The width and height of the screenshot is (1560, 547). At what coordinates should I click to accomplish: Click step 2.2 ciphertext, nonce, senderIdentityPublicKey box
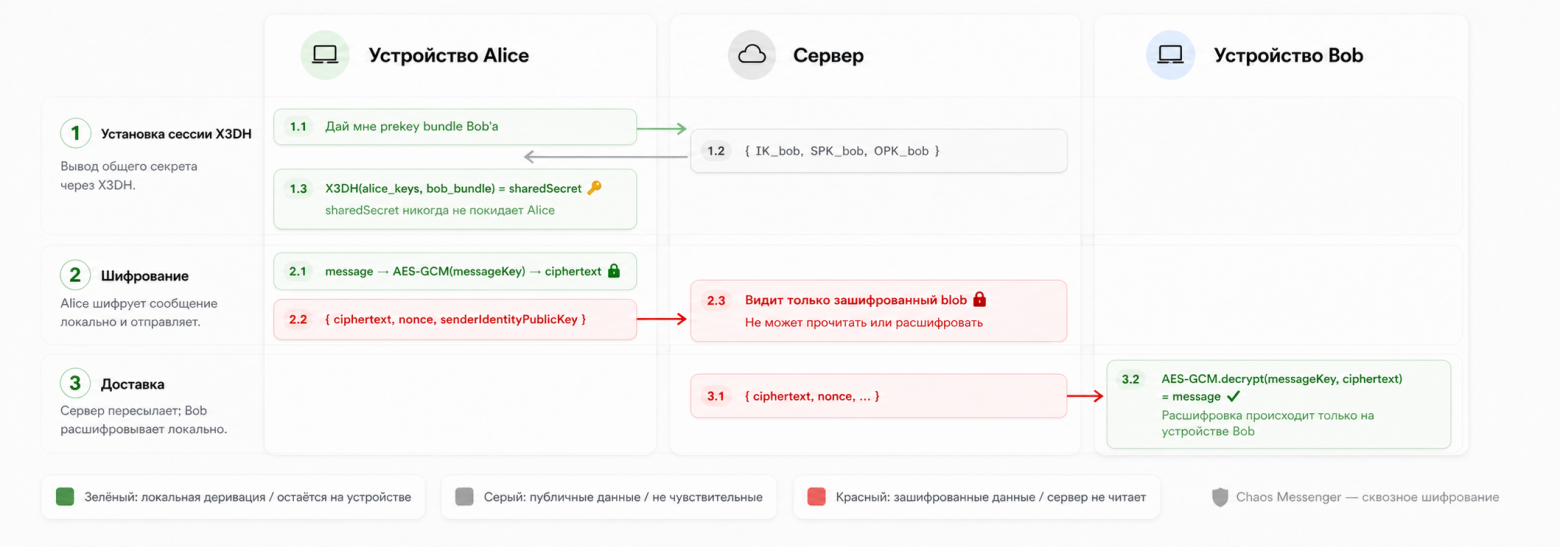click(455, 319)
